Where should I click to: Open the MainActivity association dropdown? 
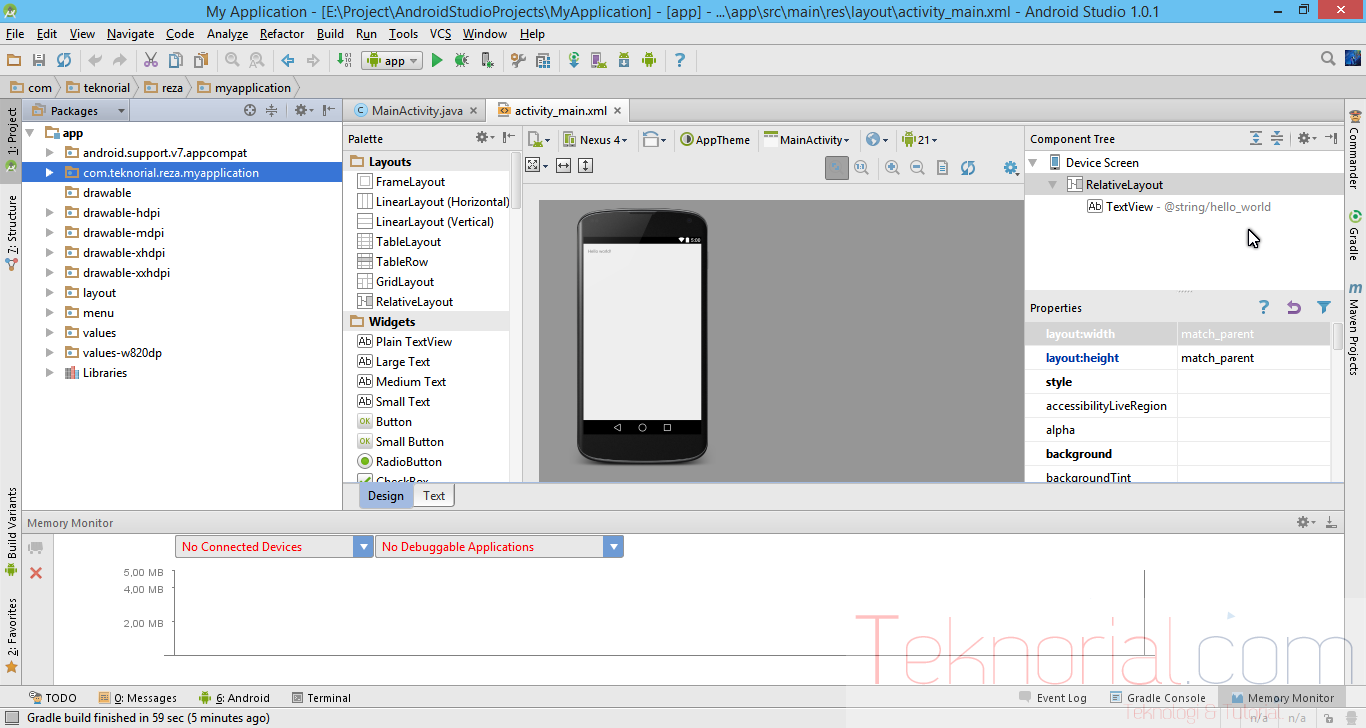pyautogui.click(x=807, y=140)
